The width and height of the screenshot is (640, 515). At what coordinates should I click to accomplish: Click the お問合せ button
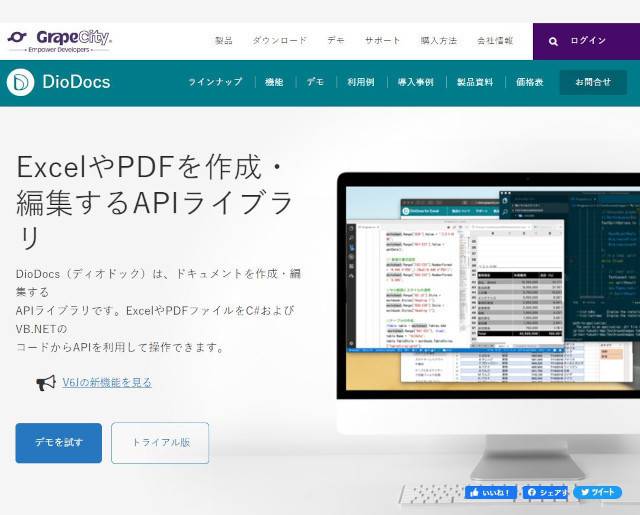pos(593,82)
